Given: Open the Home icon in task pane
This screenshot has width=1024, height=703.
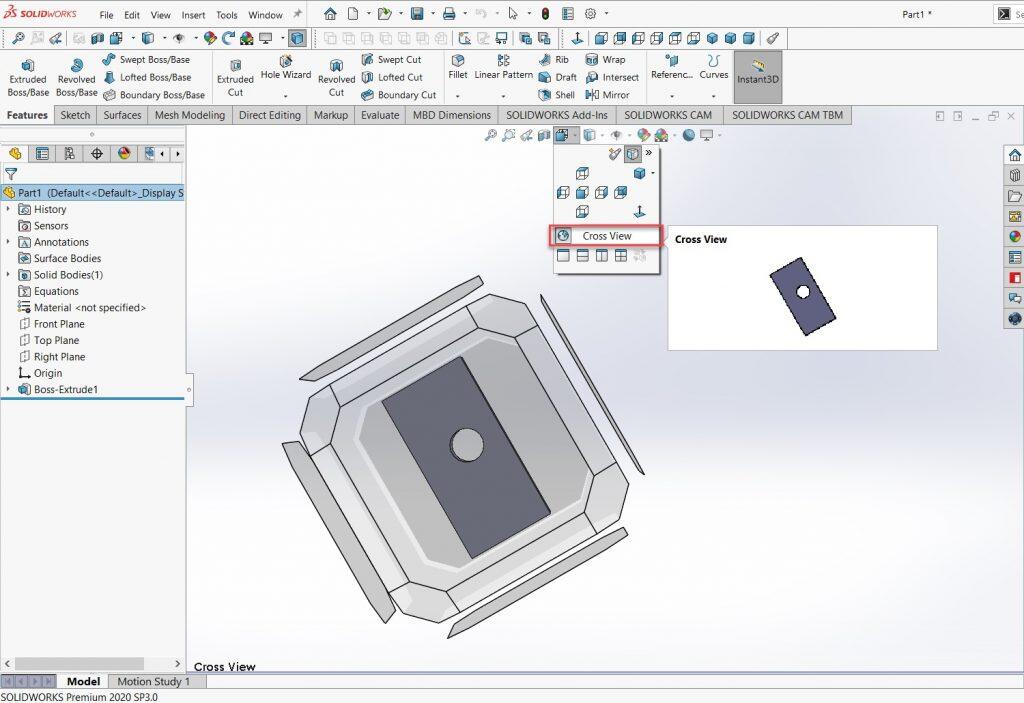Looking at the screenshot, I should pyautogui.click(x=1014, y=155).
